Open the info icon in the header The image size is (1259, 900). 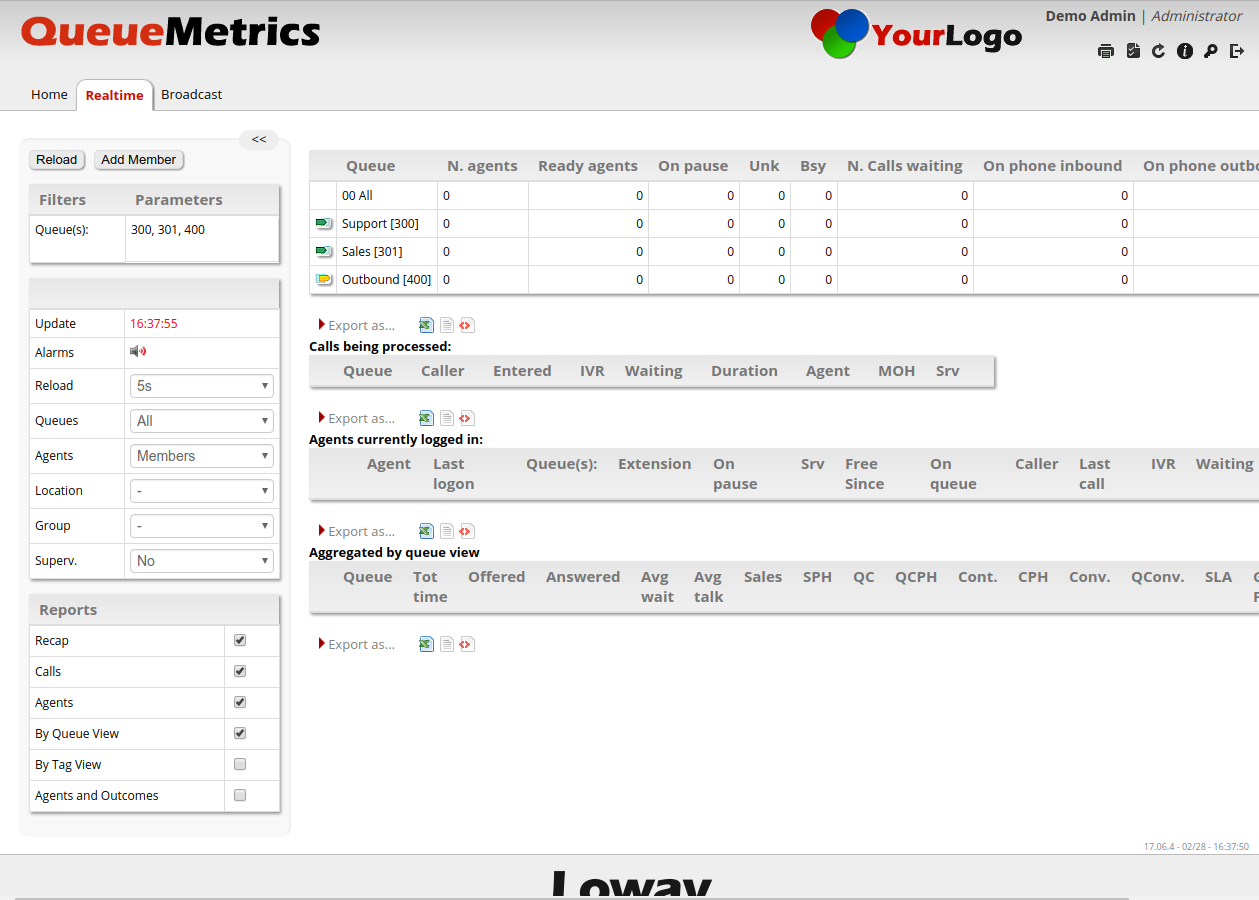pyautogui.click(x=1185, y=51)
